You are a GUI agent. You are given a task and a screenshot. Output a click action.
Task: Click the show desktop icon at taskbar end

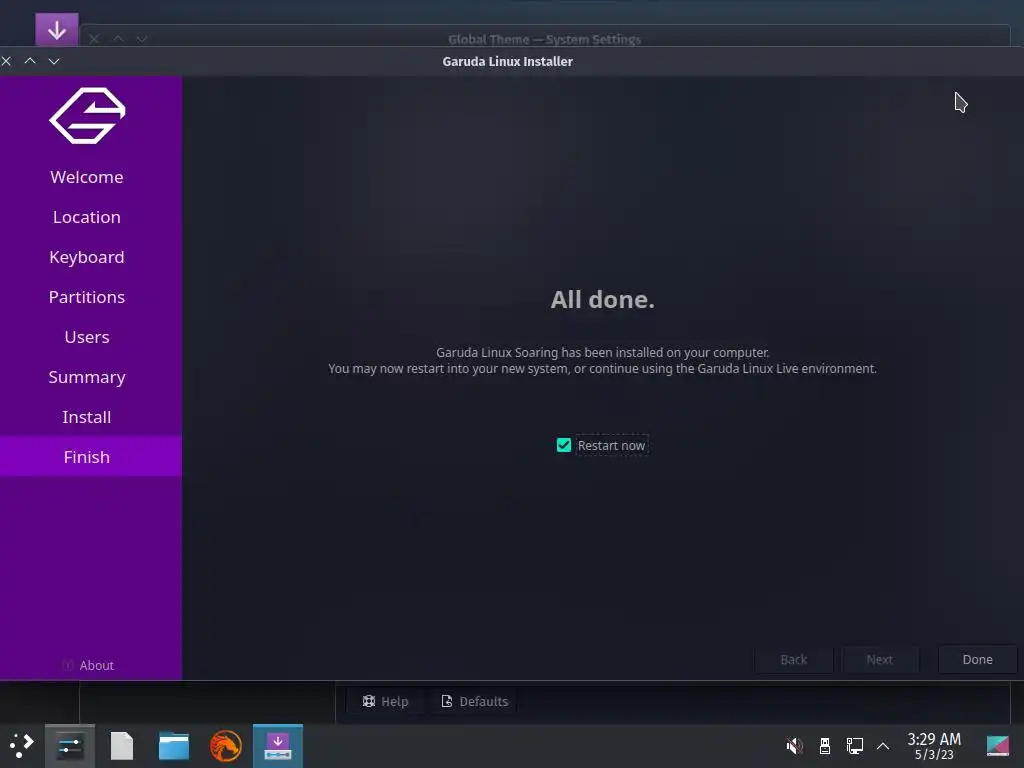(998, 746)
